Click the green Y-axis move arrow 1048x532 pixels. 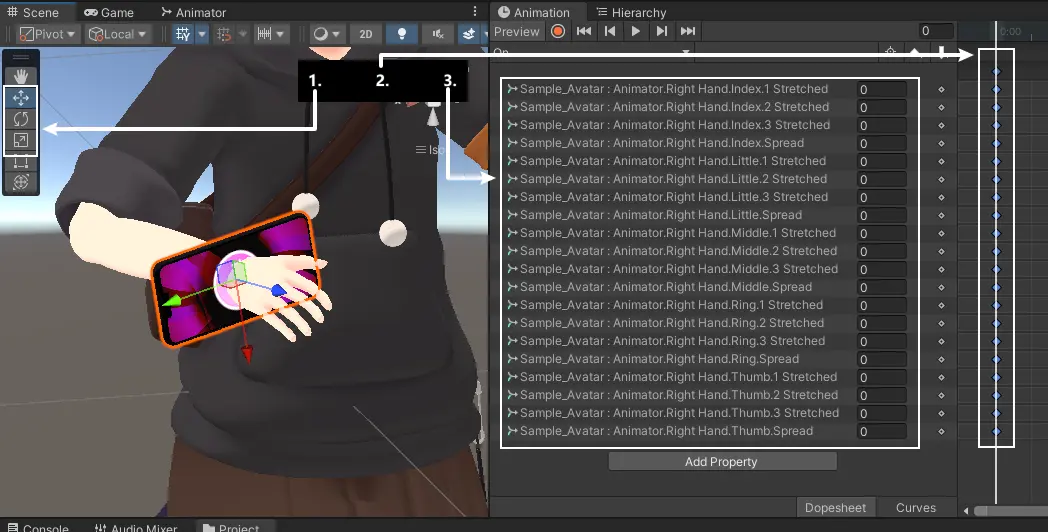coord(172,301)
